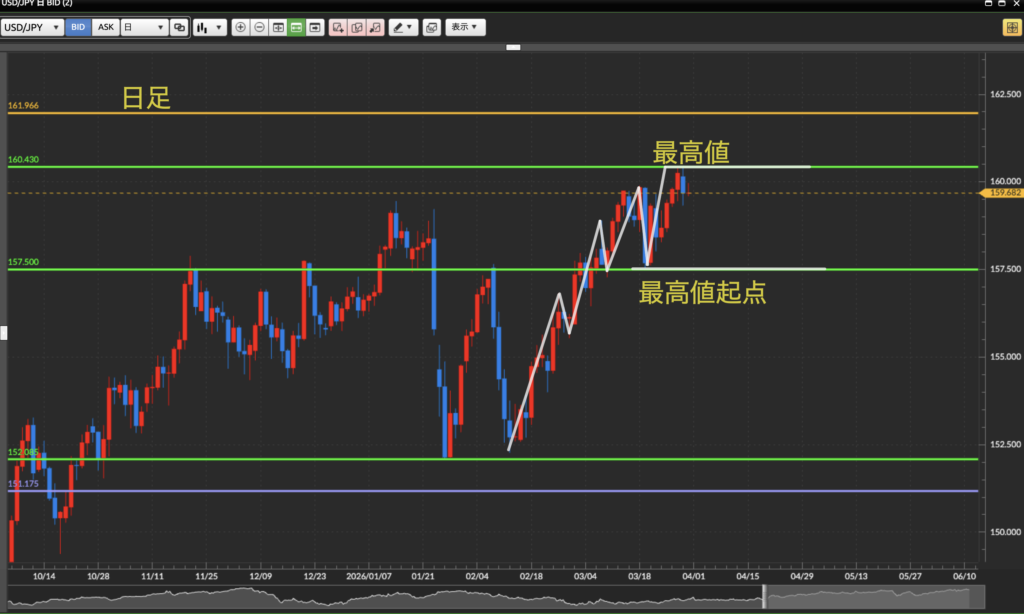
Task: Click the zoom out magnifier icon
Action: (259, 28)
